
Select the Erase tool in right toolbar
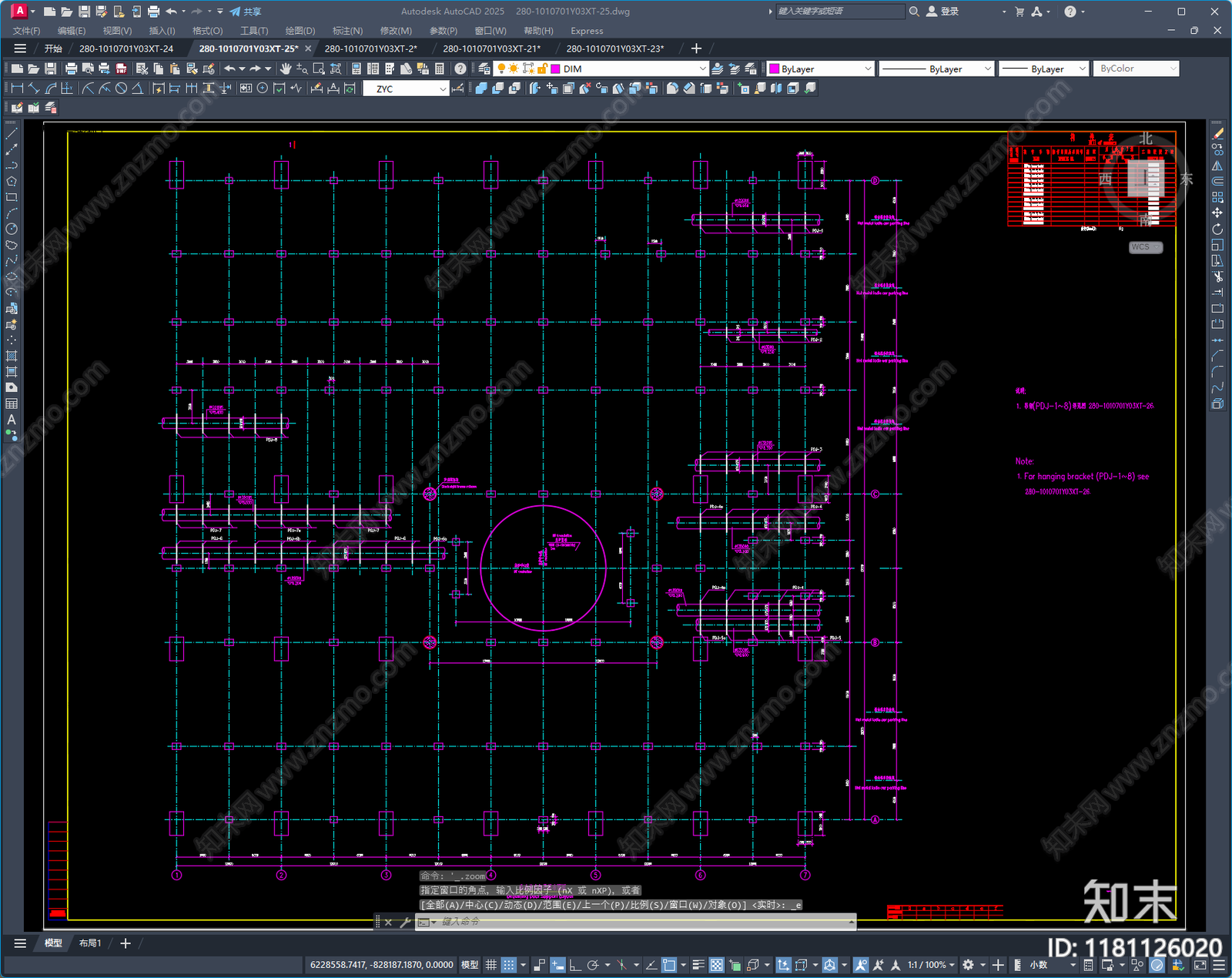coord(1217,134)
